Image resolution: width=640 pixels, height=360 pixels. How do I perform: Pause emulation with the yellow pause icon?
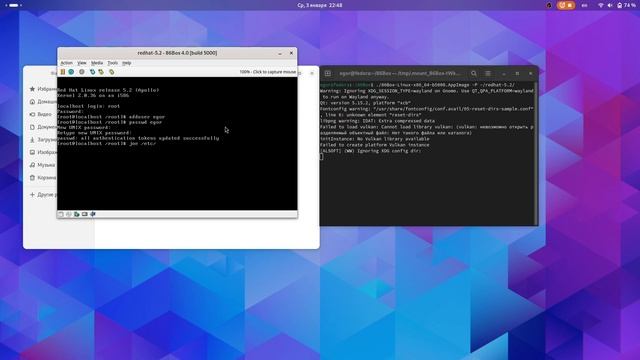[x=63, y=72]
